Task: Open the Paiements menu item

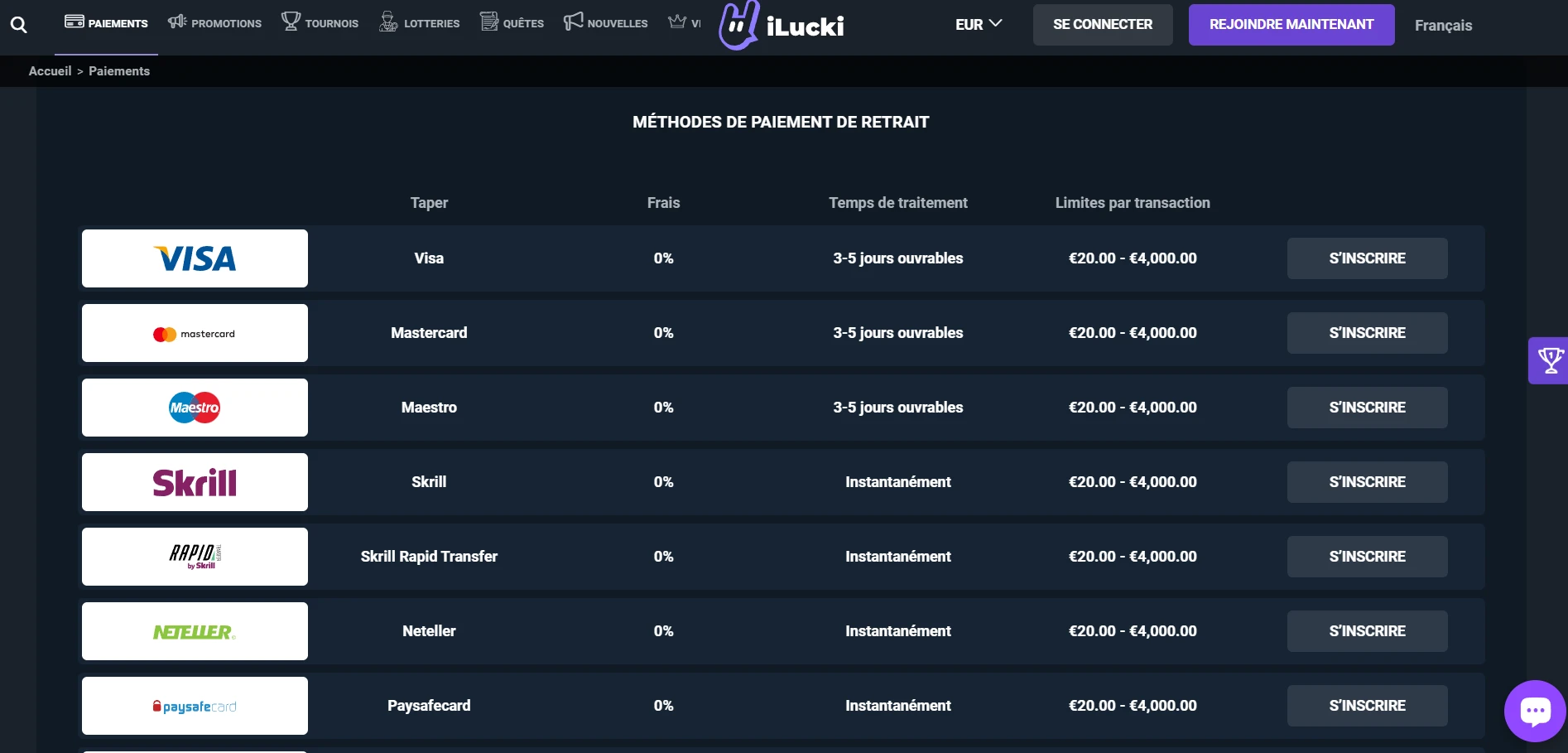Action: click(106, 23)
